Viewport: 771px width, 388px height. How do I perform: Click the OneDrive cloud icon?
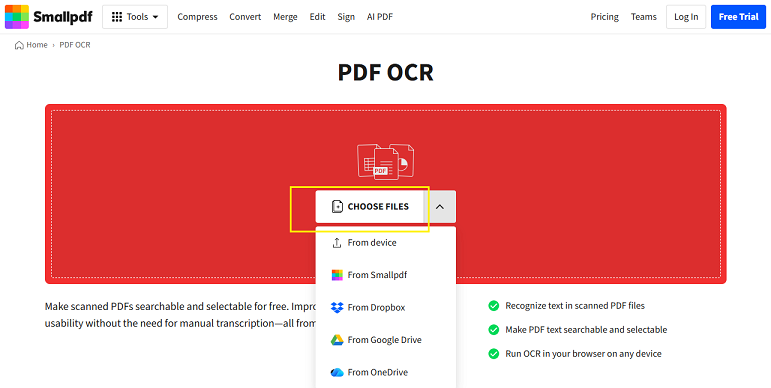337,372
